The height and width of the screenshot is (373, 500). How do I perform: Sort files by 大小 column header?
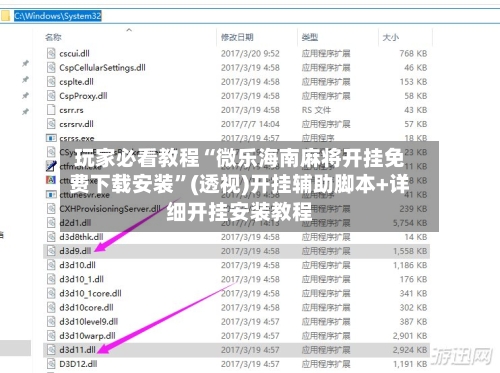pyautogui.click(x=391, y=37)
